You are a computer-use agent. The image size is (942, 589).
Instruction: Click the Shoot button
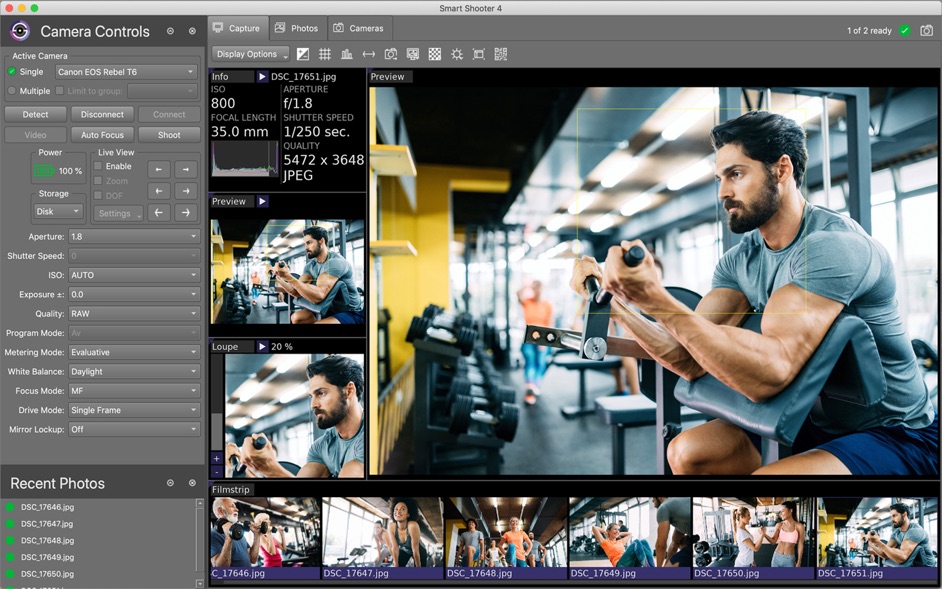pyautogui.click(x=169, y=135)
